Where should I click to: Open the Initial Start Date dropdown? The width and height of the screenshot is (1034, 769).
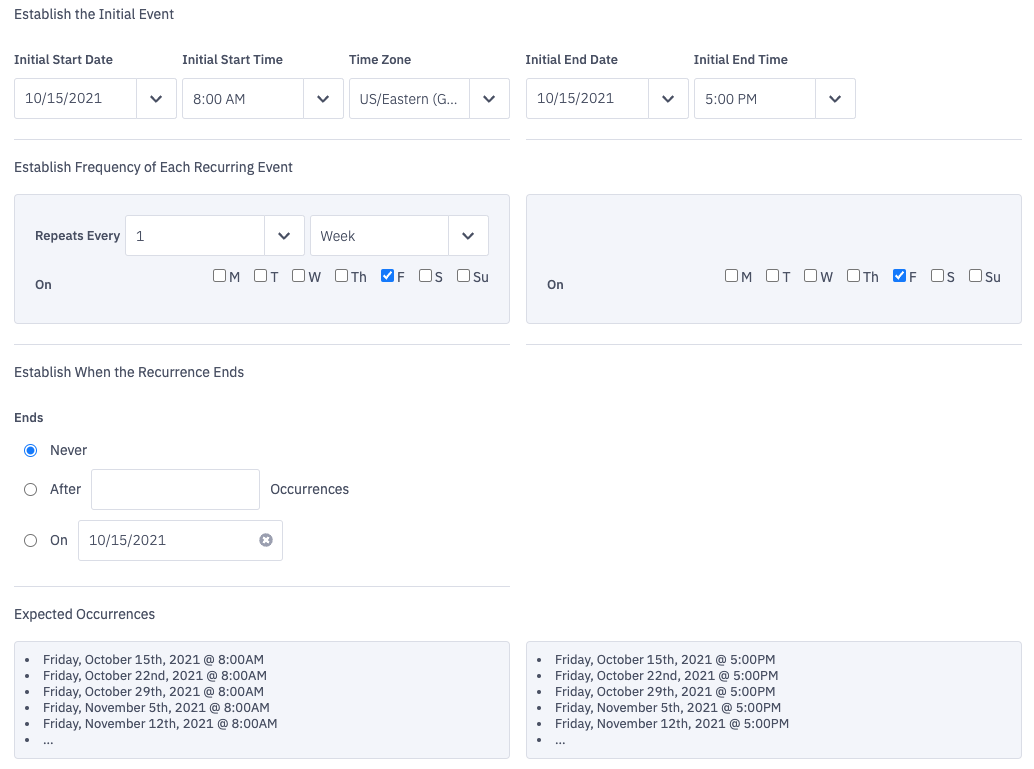pos(156,99)
